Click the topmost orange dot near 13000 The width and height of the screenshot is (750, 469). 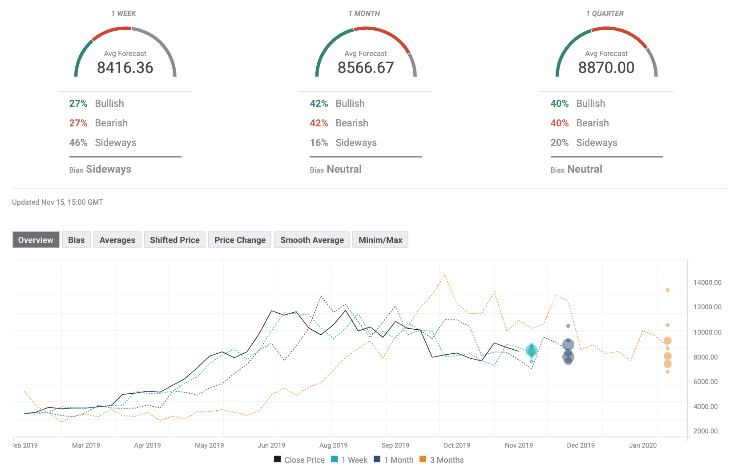tap(667, 290)
